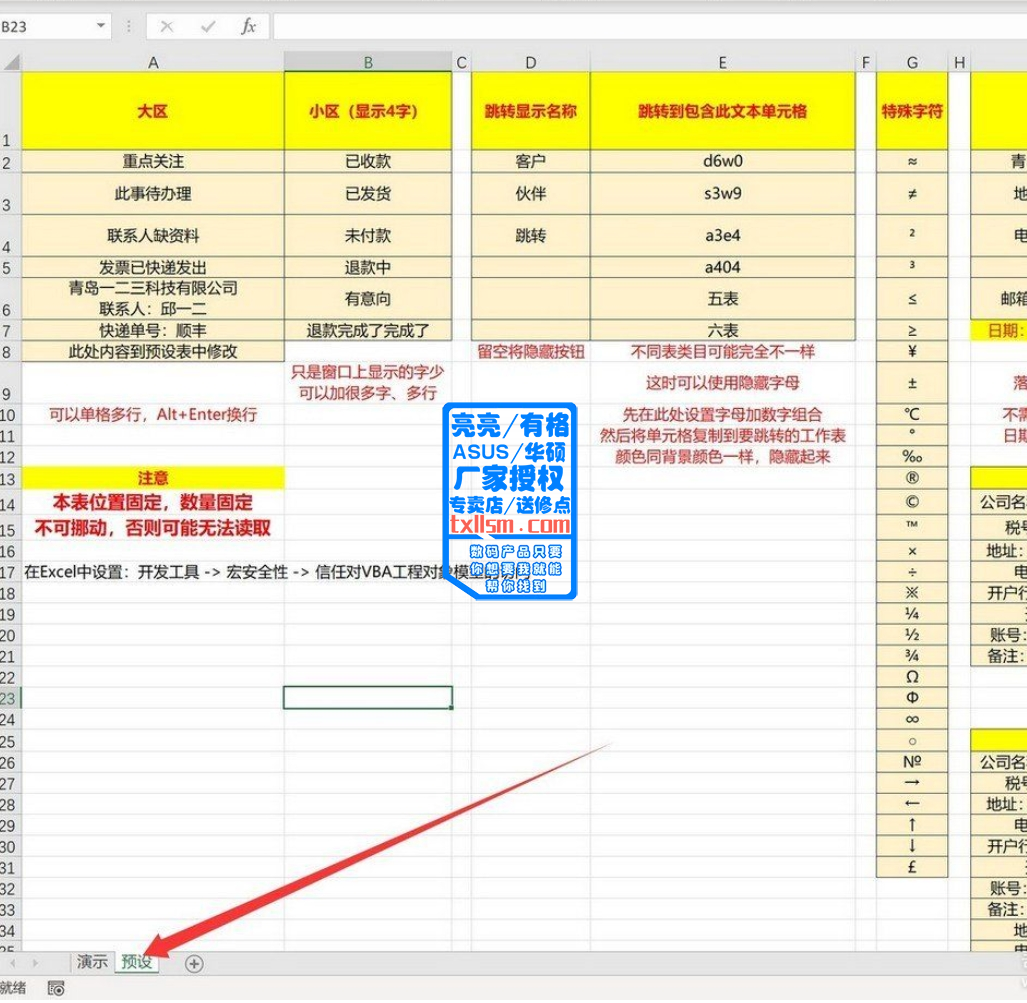The width and height of the screenshot is (1027, 1003).
Task: Click the Name Box showing B23
Action: coord(45,27)
